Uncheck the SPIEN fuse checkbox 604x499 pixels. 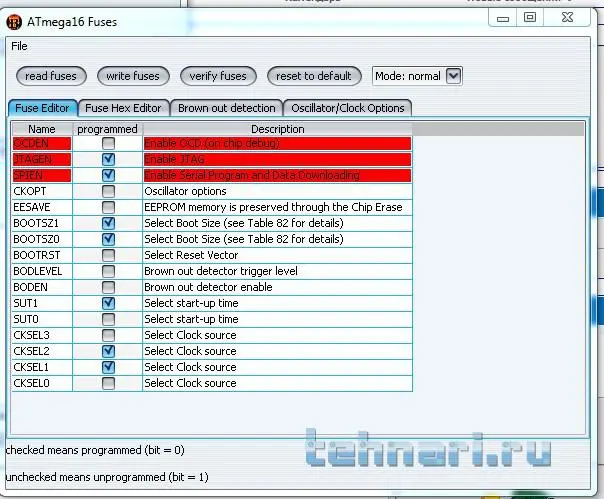pyautogui.click(x=108, y=175)
